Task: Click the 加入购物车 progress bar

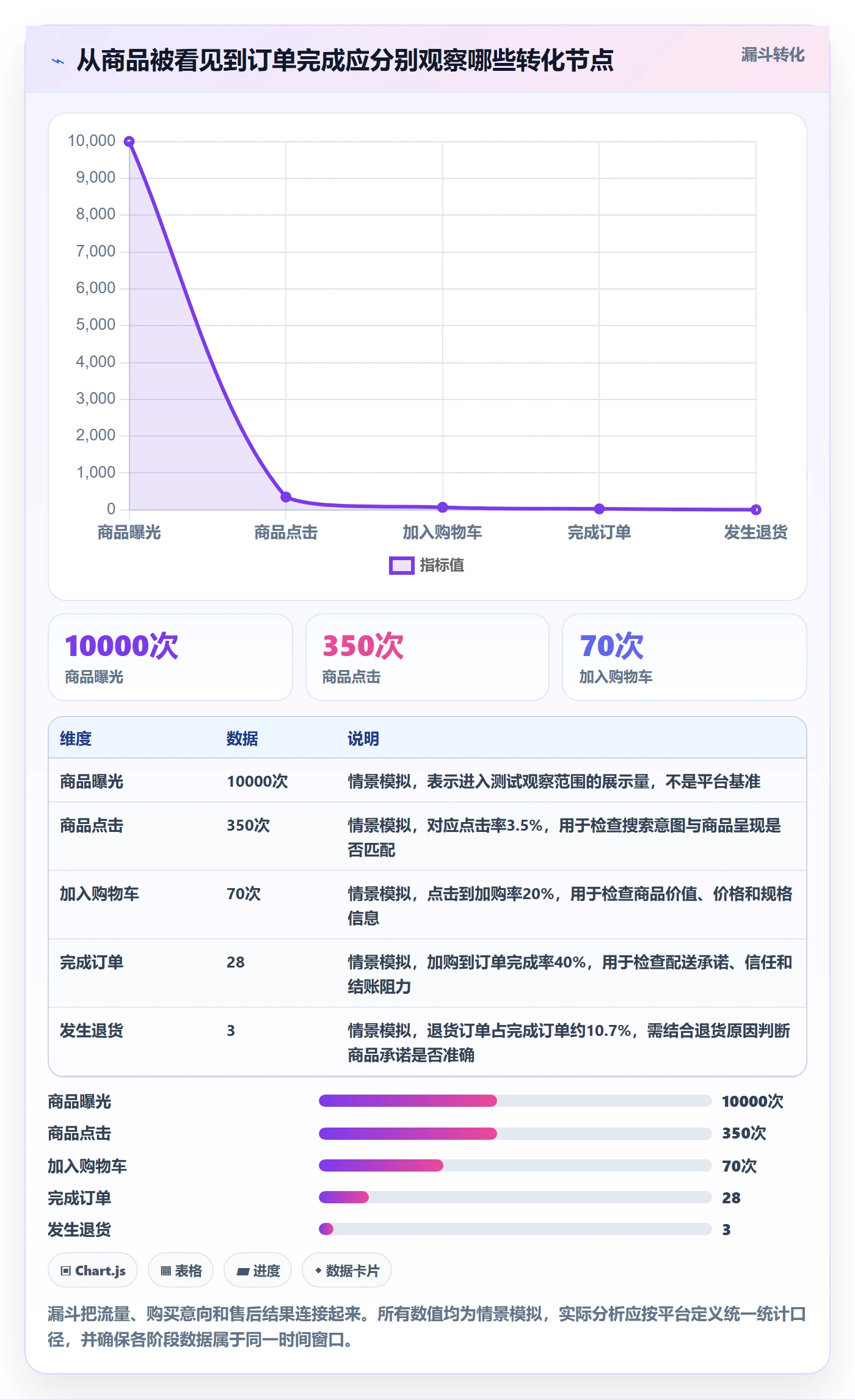Action: click(x=515, y=1165)
